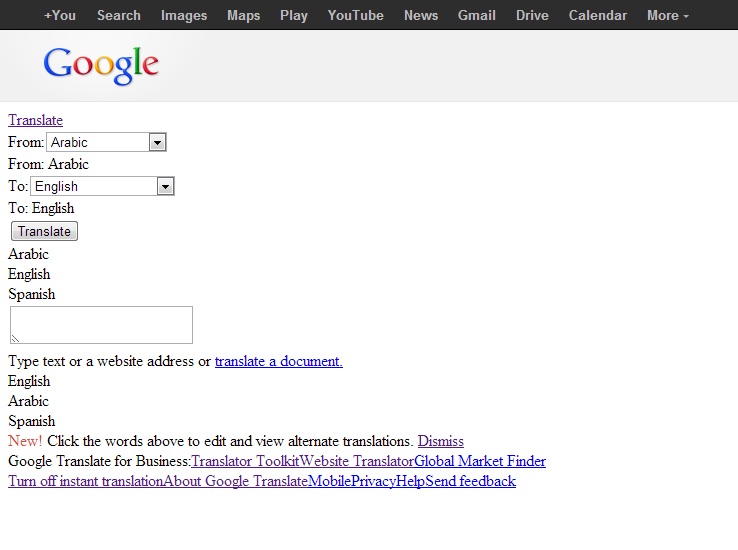Open the Website Translator link
Screen dimensions: 738x550
(357, 461)
